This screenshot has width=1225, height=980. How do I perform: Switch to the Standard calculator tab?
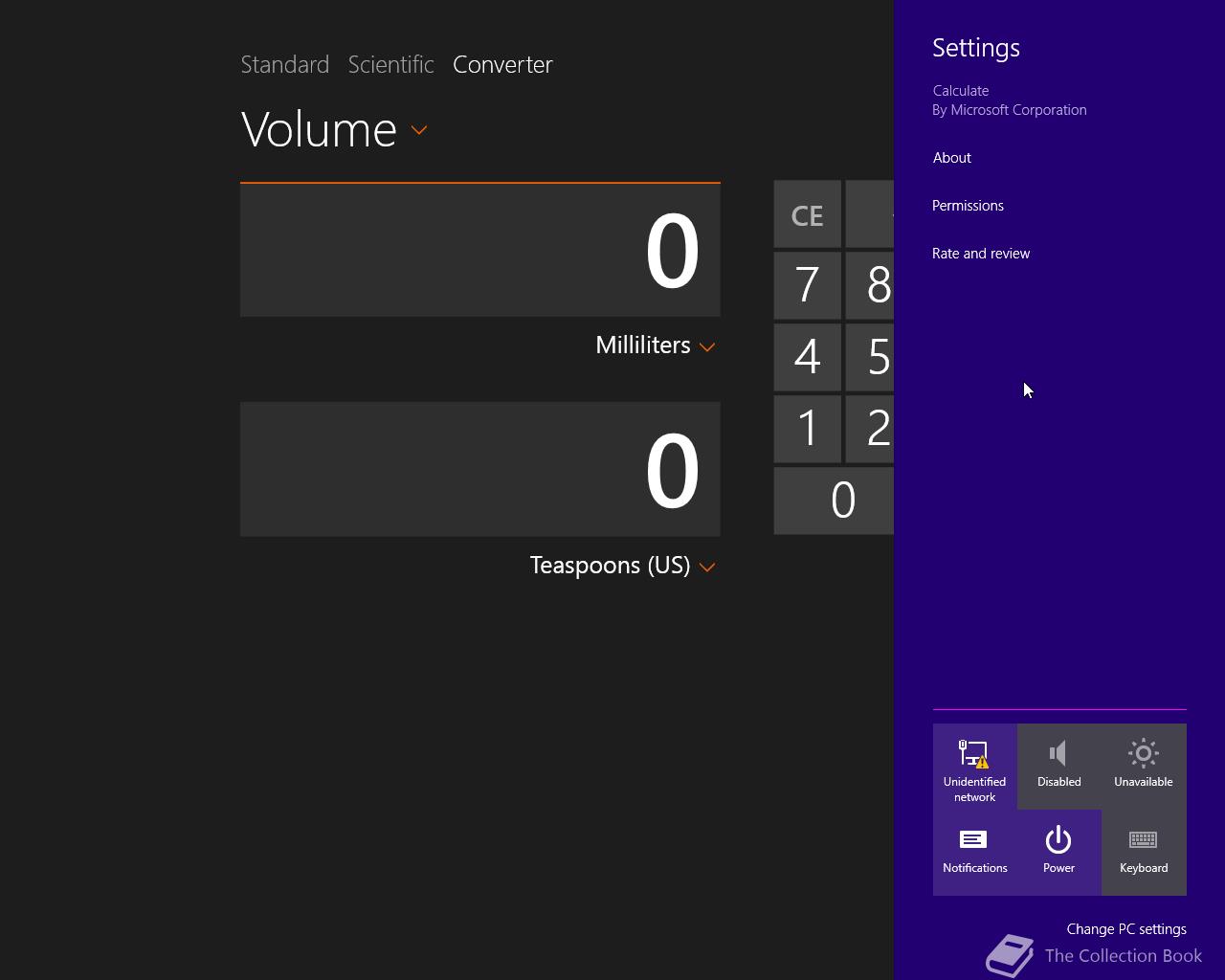point(284,64)
